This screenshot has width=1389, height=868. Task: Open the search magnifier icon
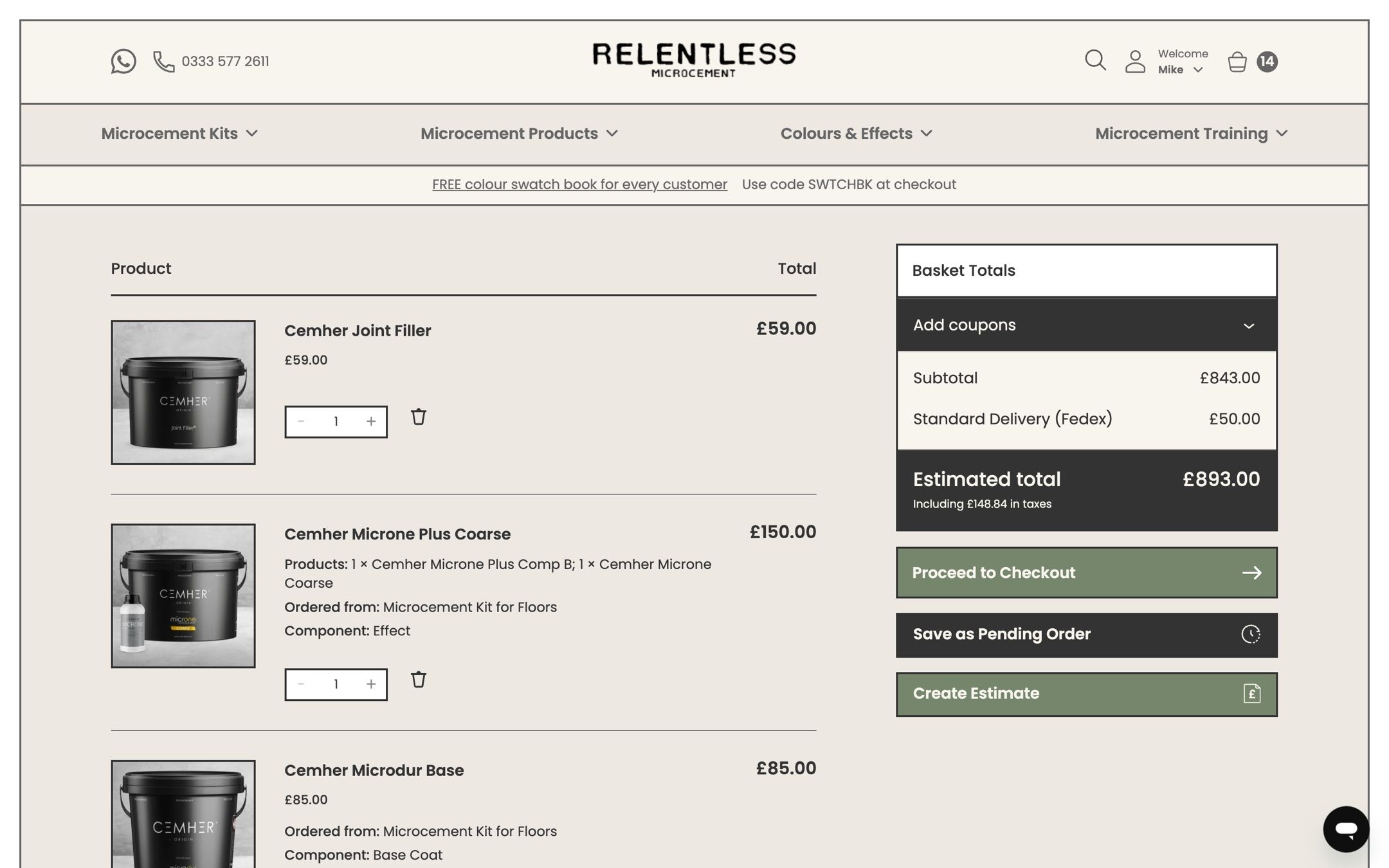[1095, 60]
